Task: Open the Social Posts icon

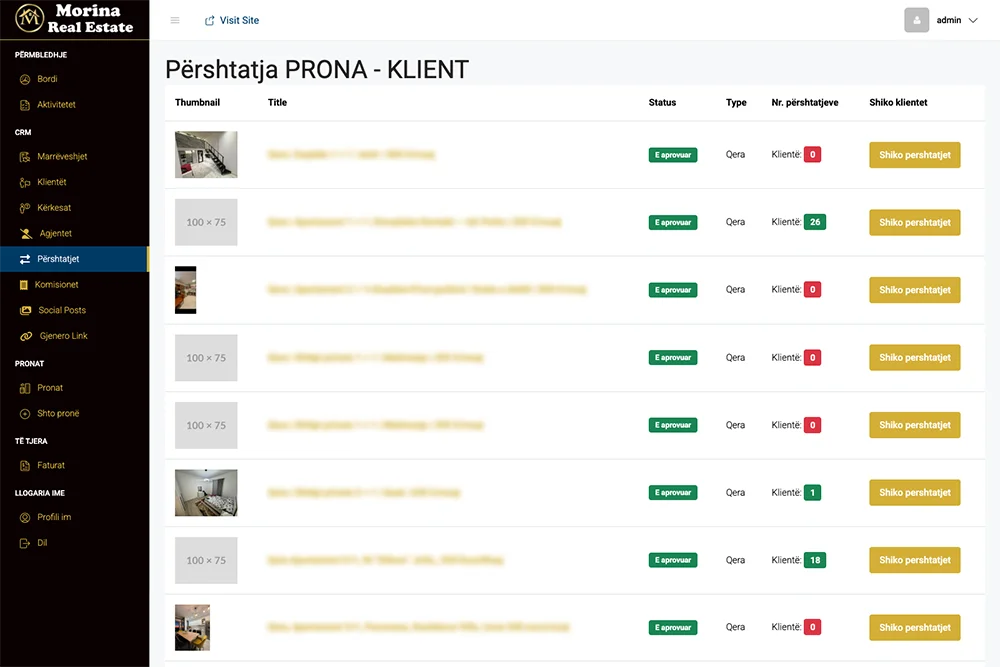Action: point(26,311)
